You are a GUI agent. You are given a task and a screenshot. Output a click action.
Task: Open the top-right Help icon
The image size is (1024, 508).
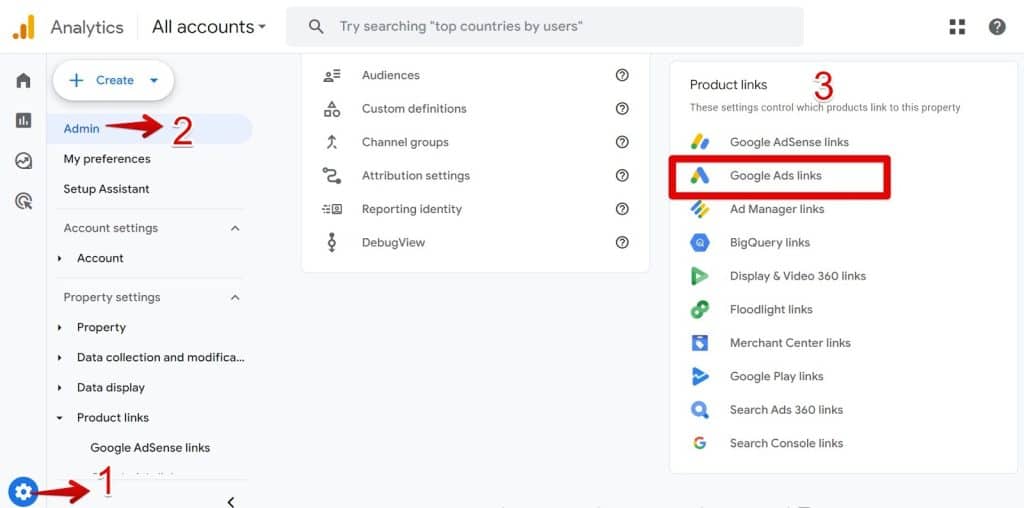coord(997,27)
